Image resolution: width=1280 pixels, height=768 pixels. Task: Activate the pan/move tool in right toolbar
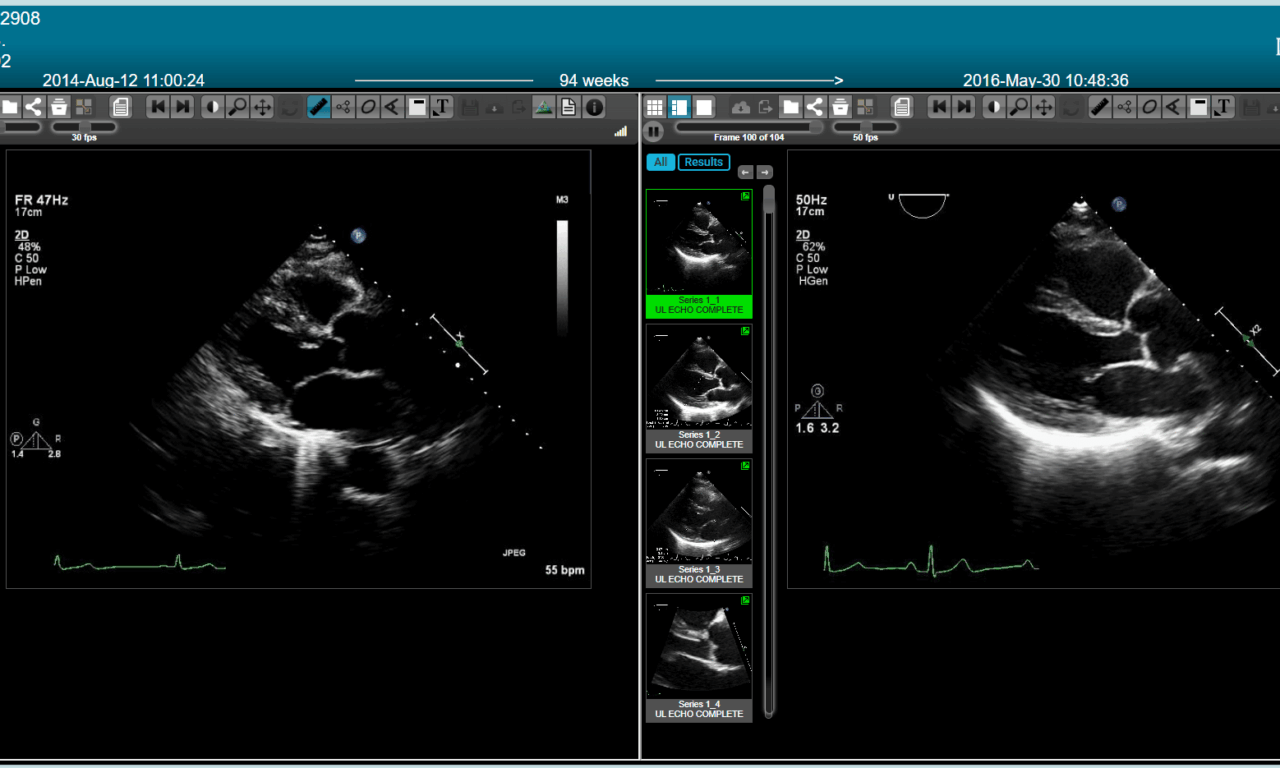(x=1044, y=107)
